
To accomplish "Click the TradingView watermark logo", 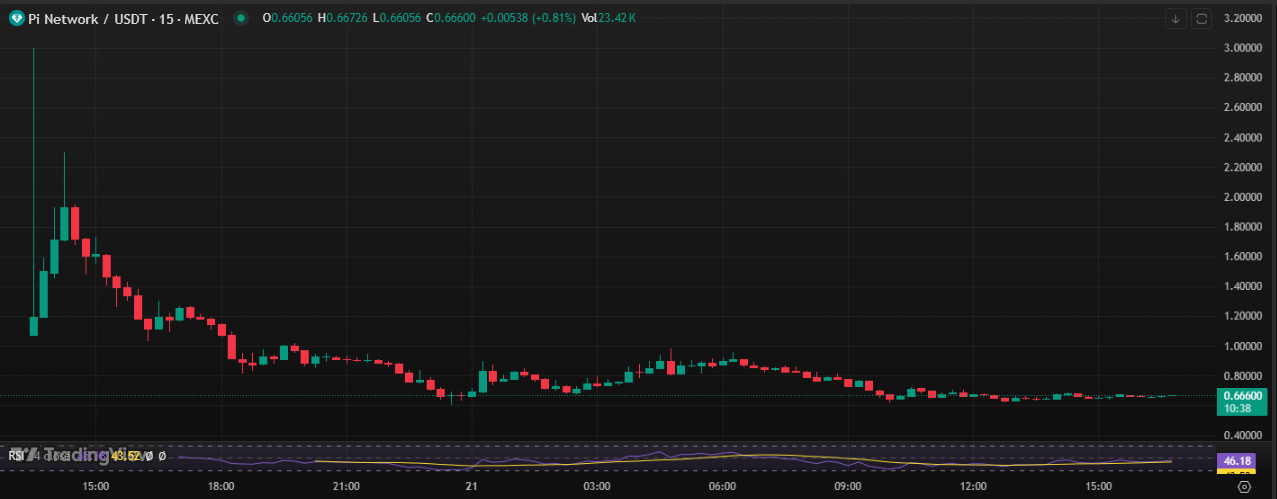I will (x=58, y=456).
